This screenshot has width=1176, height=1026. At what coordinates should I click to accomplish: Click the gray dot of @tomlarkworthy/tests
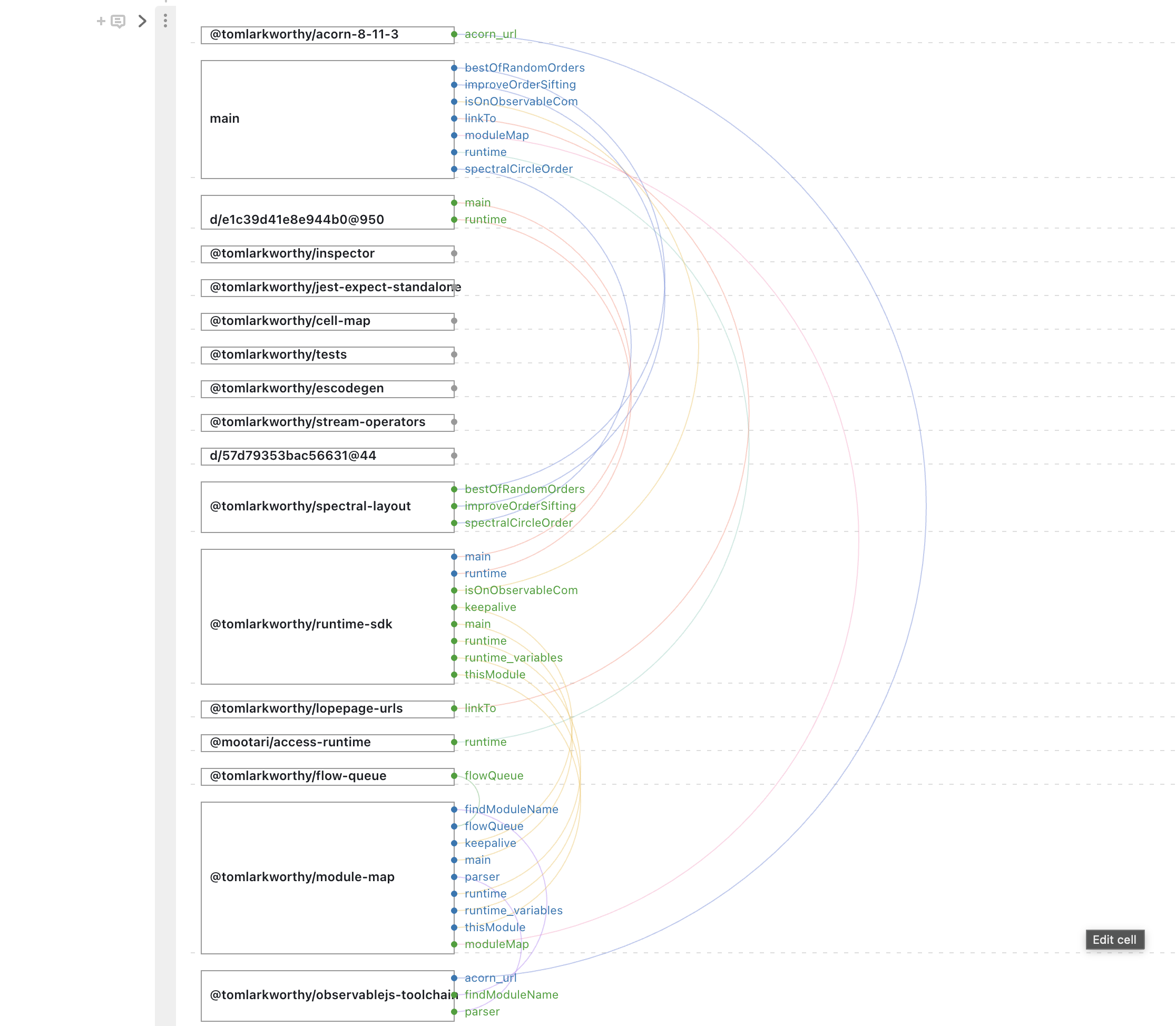tap(454, 354)
